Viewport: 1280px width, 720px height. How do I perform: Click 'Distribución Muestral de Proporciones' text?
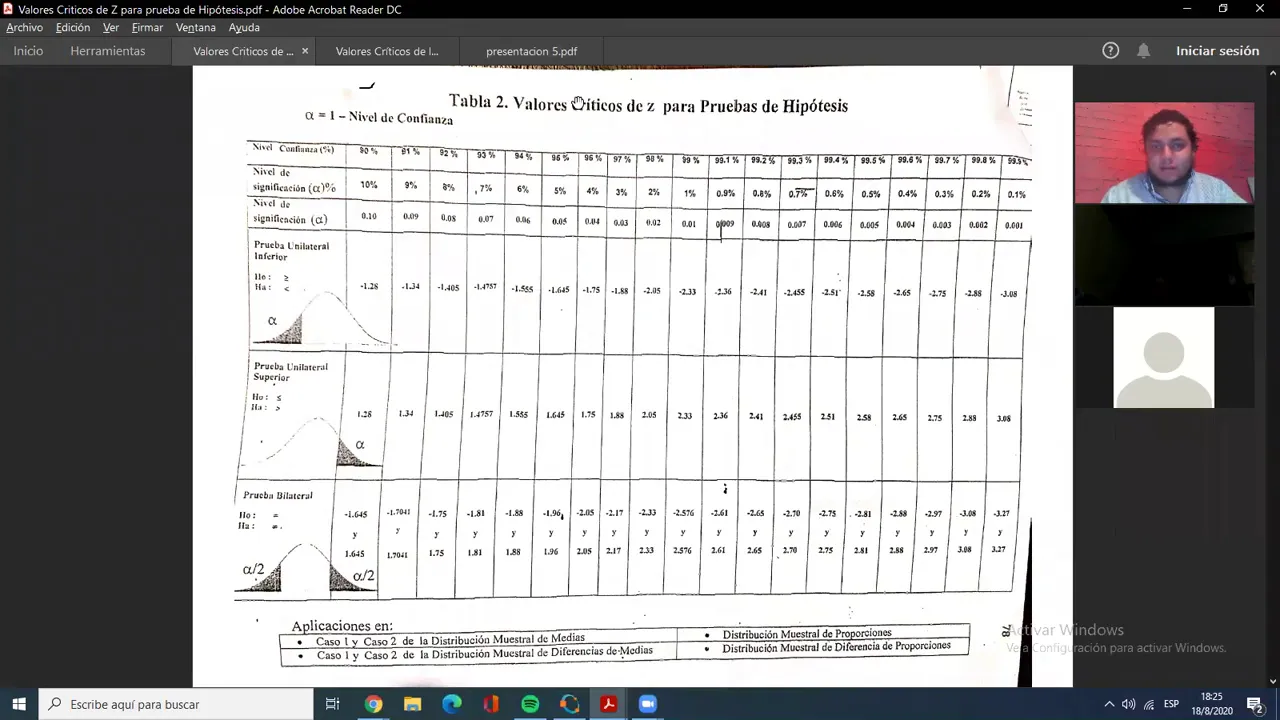tap(807, 634)
